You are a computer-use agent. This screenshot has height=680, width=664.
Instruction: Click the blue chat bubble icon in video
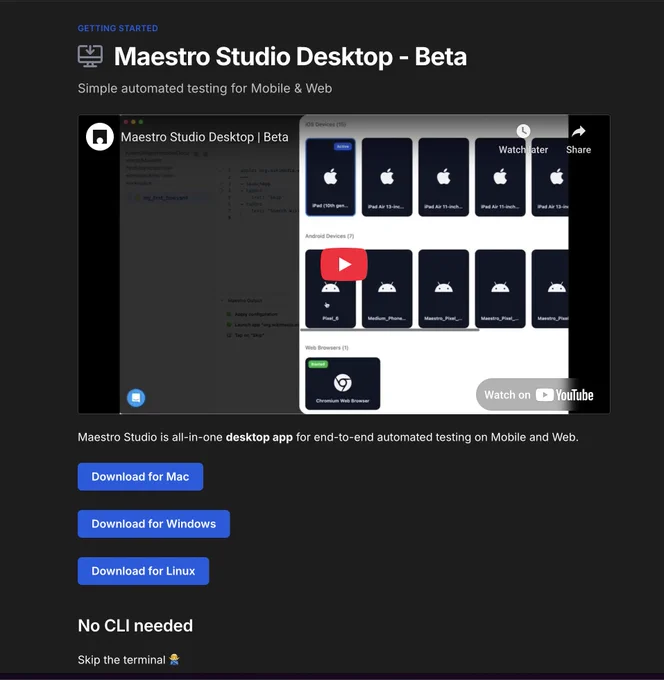[136, 398]
